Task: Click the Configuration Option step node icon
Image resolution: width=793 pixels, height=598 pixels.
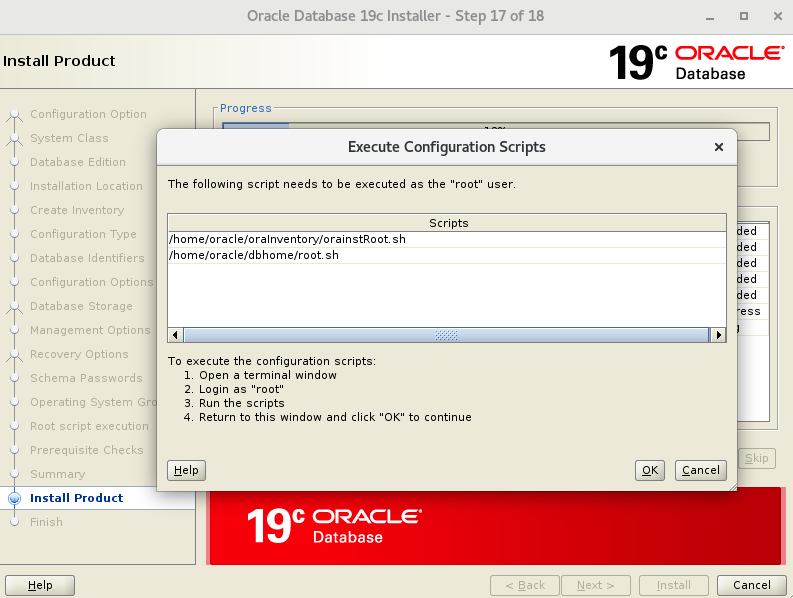Action: [15, 114]
